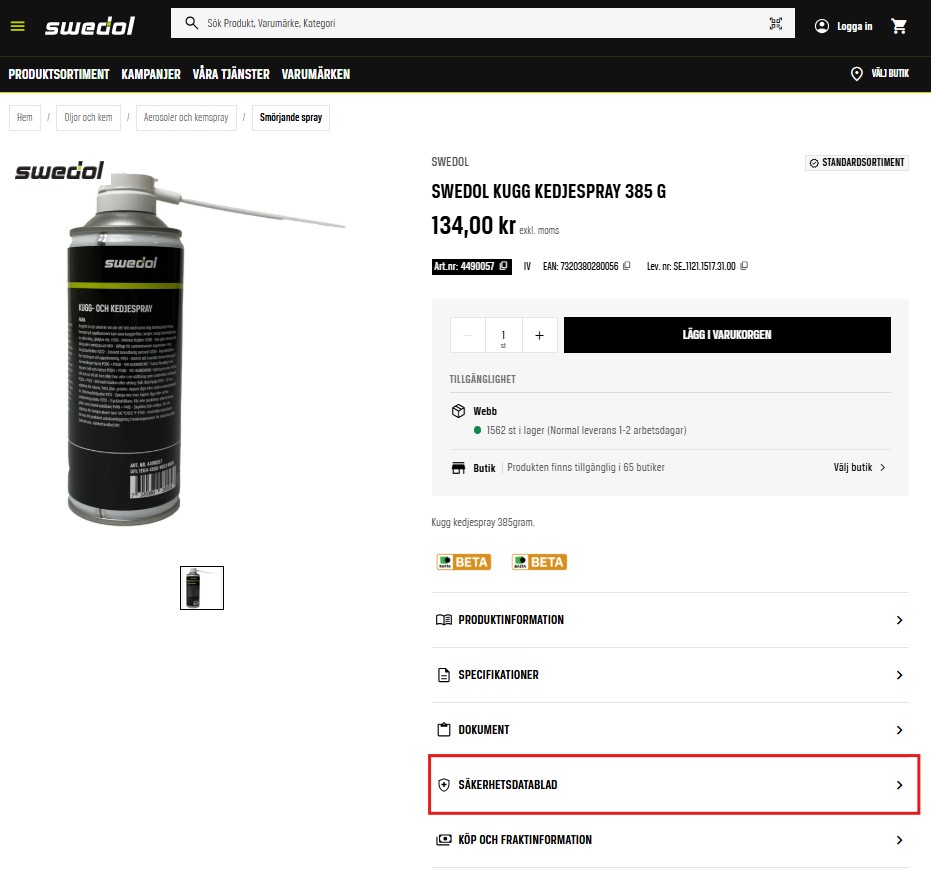The width and height of the screenshot is (931, 871).
Task: Copy the EAN number
Action: tap(626, 265)
